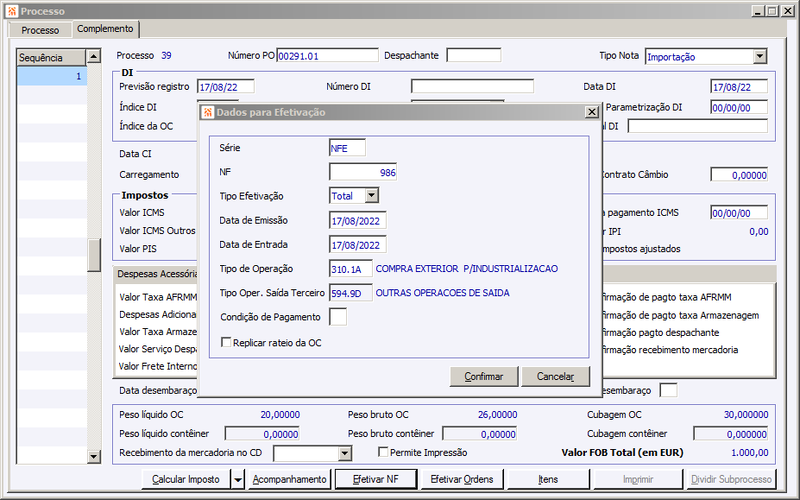Enable the Permite Impressão checkbox
This screenshot has height=500, width=800.
click(383, 452)
